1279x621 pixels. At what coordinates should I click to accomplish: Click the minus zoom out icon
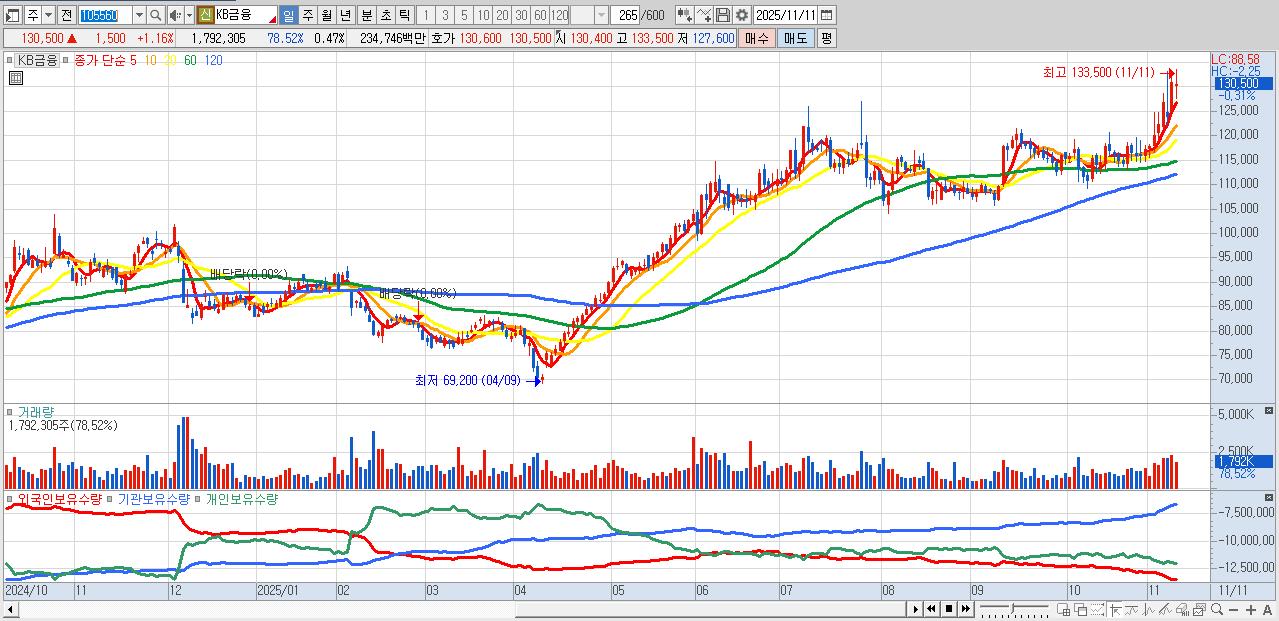point(1233,610)
